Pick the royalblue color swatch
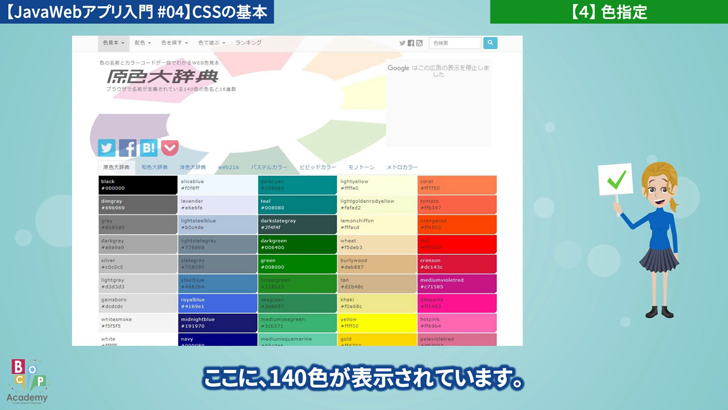728x410 pixels. (x=217, y=303)
